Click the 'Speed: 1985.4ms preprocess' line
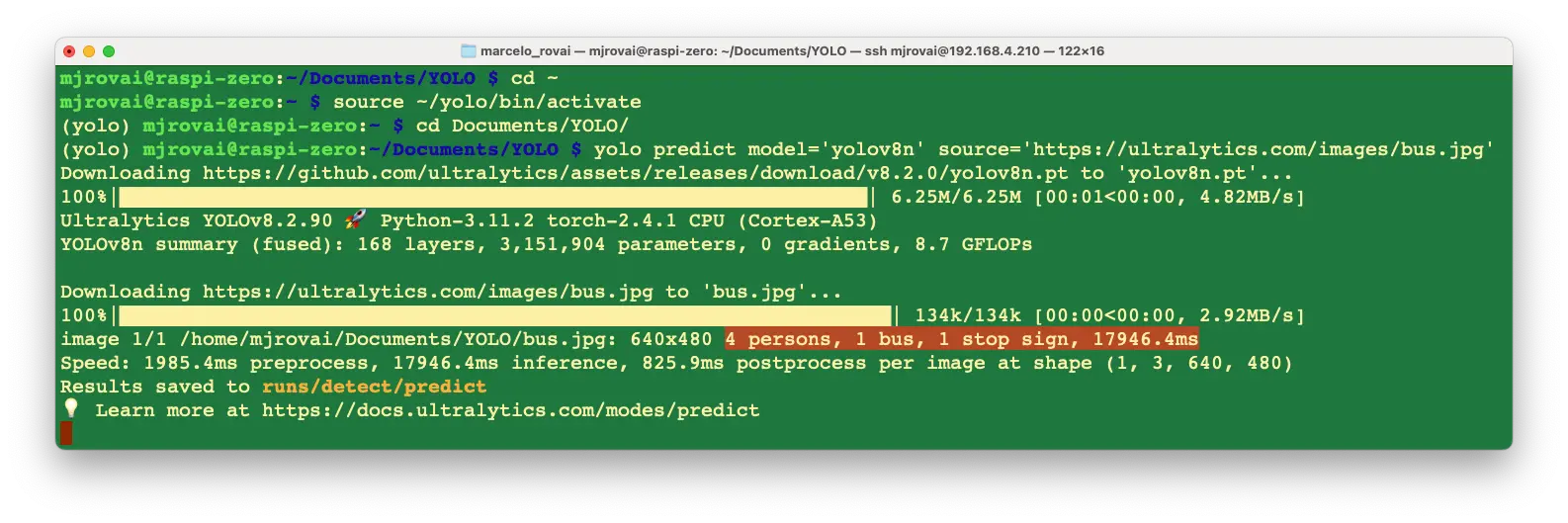The height and width of the screenshot is (523, 1568). [676, 363]
